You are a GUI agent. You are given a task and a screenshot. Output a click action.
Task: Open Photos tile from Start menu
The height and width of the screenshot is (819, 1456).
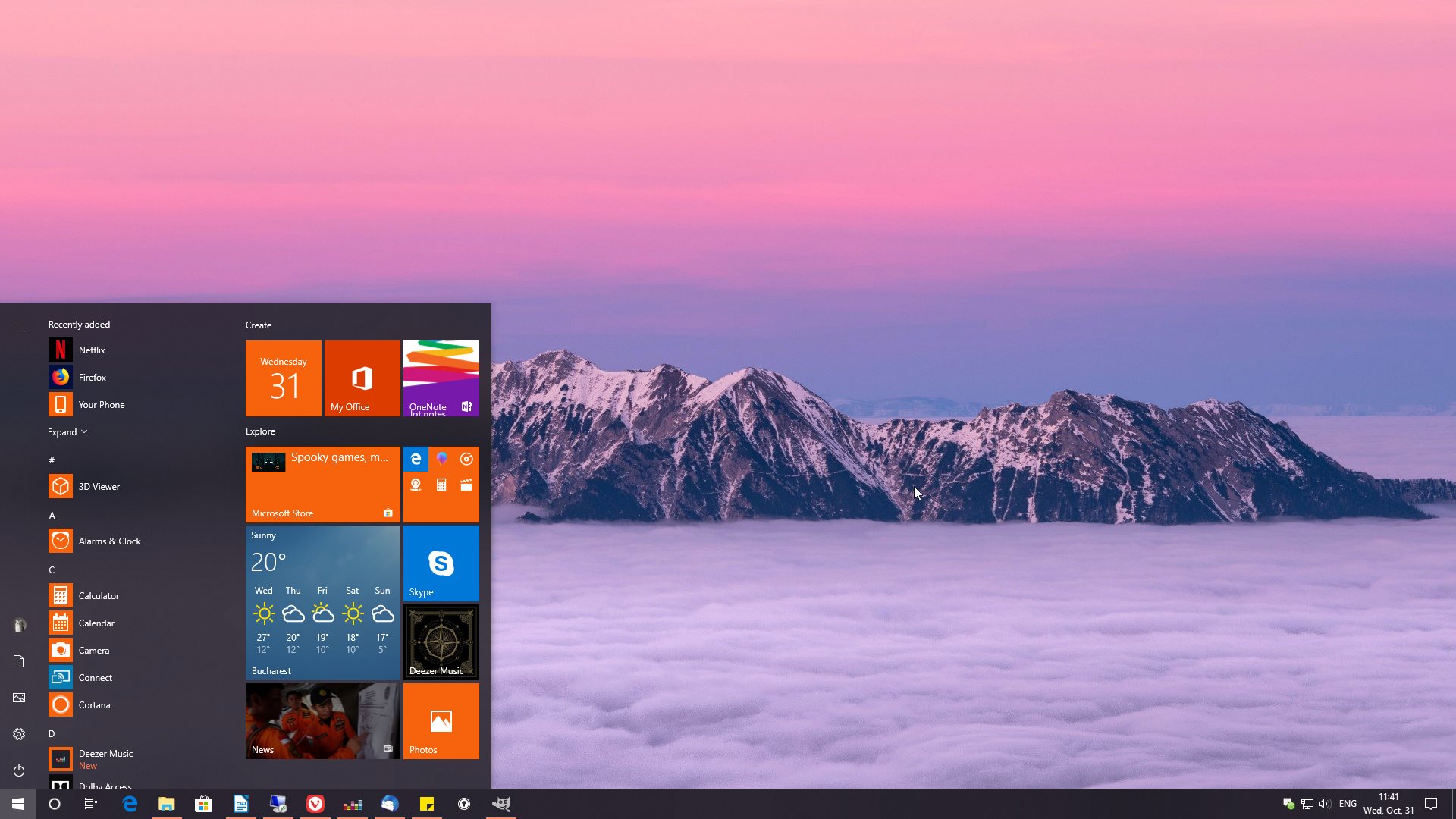[441, 720]
